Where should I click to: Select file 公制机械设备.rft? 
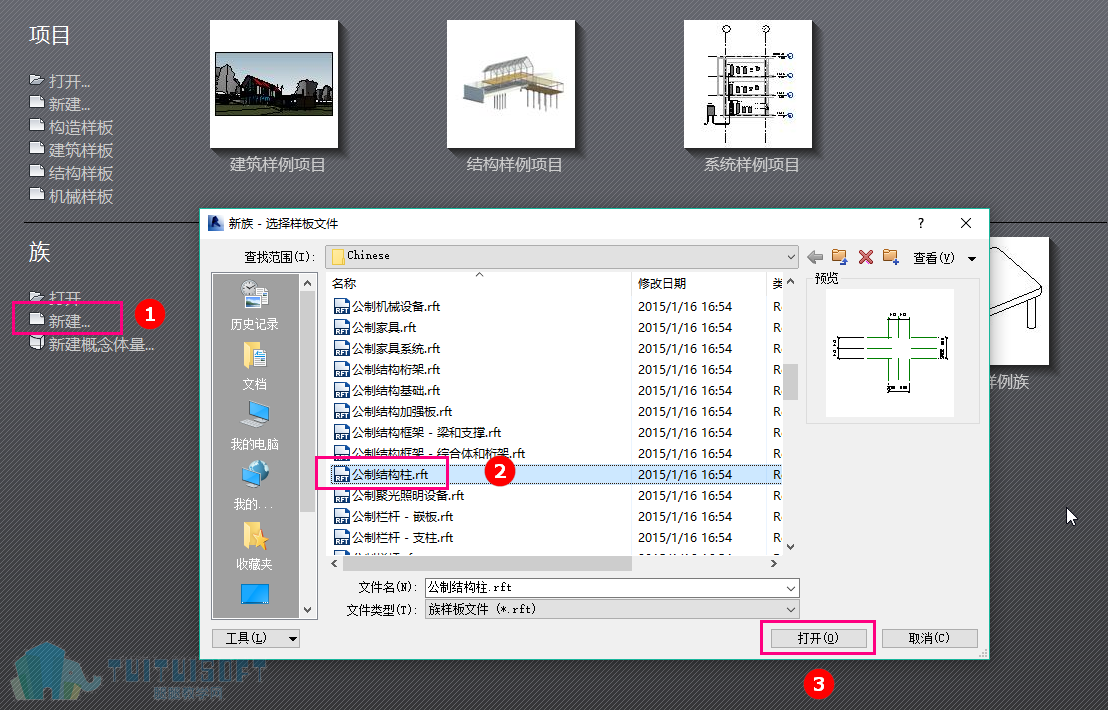click(x=387, y=307)
